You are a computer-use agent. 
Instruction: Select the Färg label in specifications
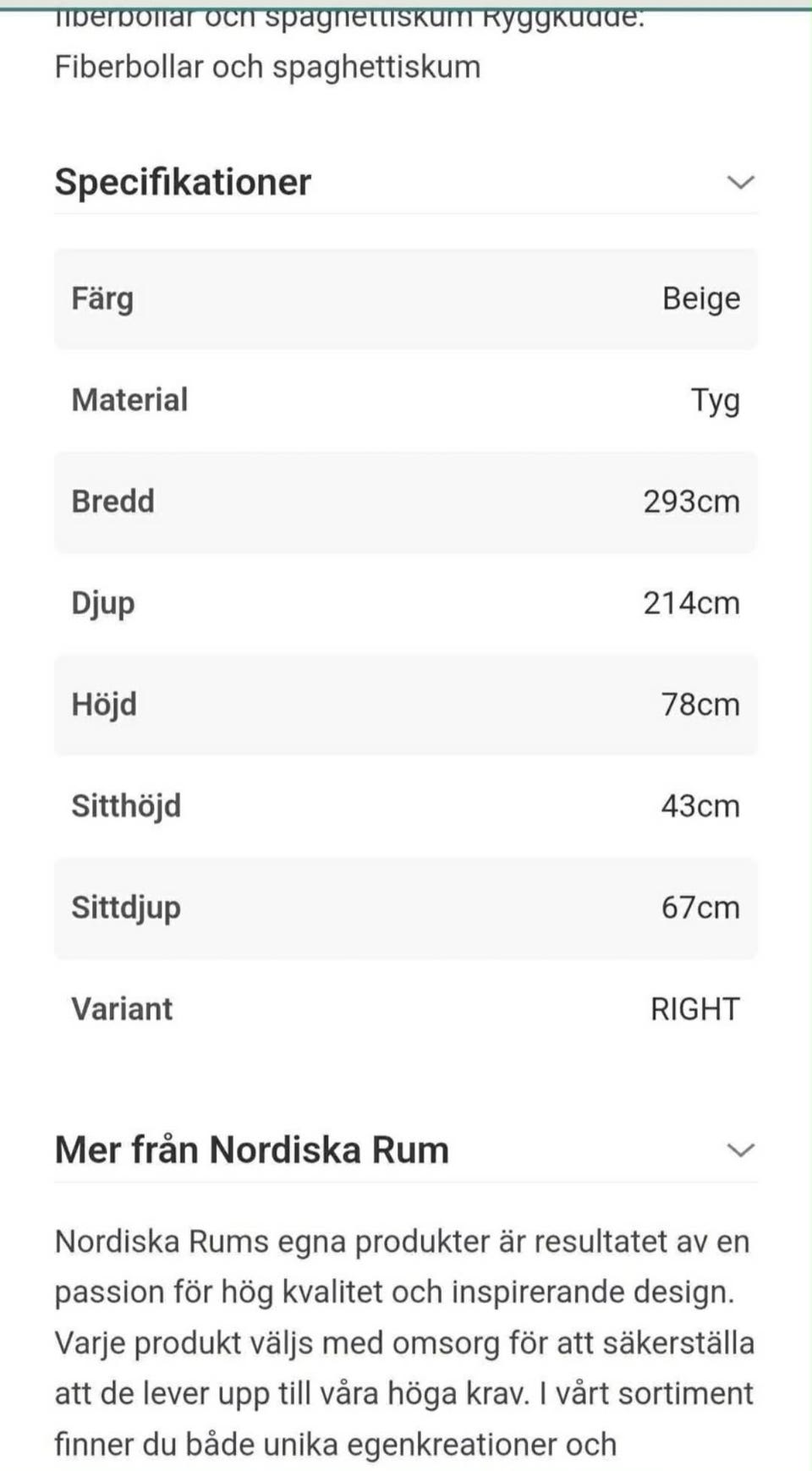click(102, 299)
